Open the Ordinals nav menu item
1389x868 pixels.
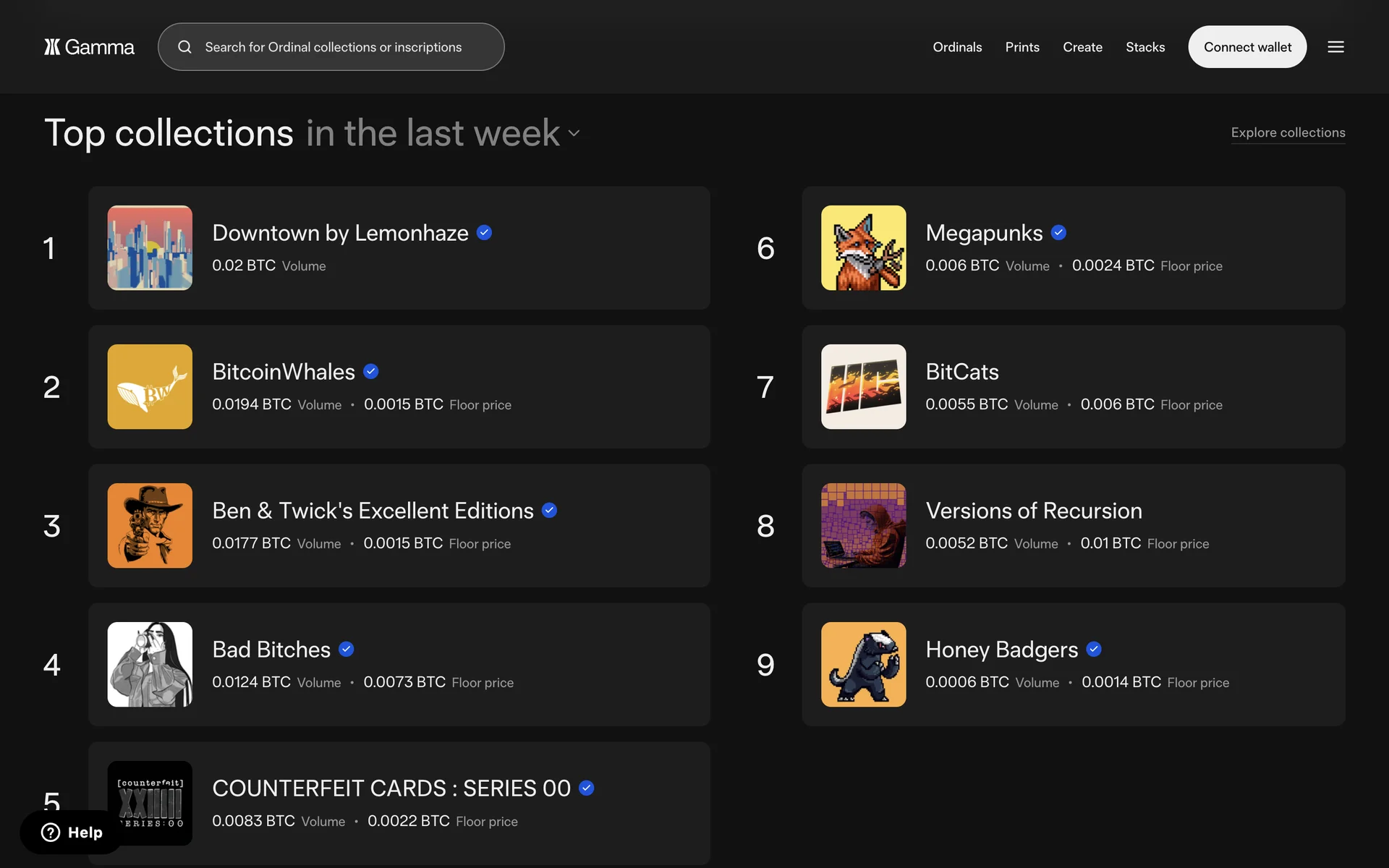pyautogui.click(x=957, y=47)
